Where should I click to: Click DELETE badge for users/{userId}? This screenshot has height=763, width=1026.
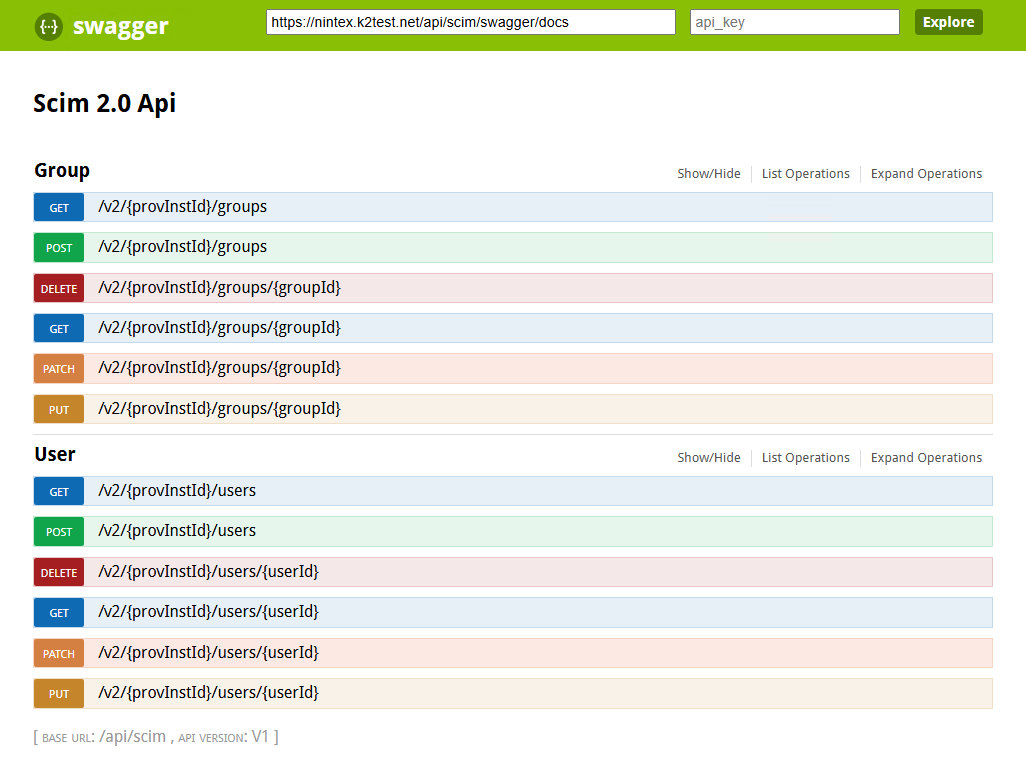pyautogui.click(x=59, y=573)
